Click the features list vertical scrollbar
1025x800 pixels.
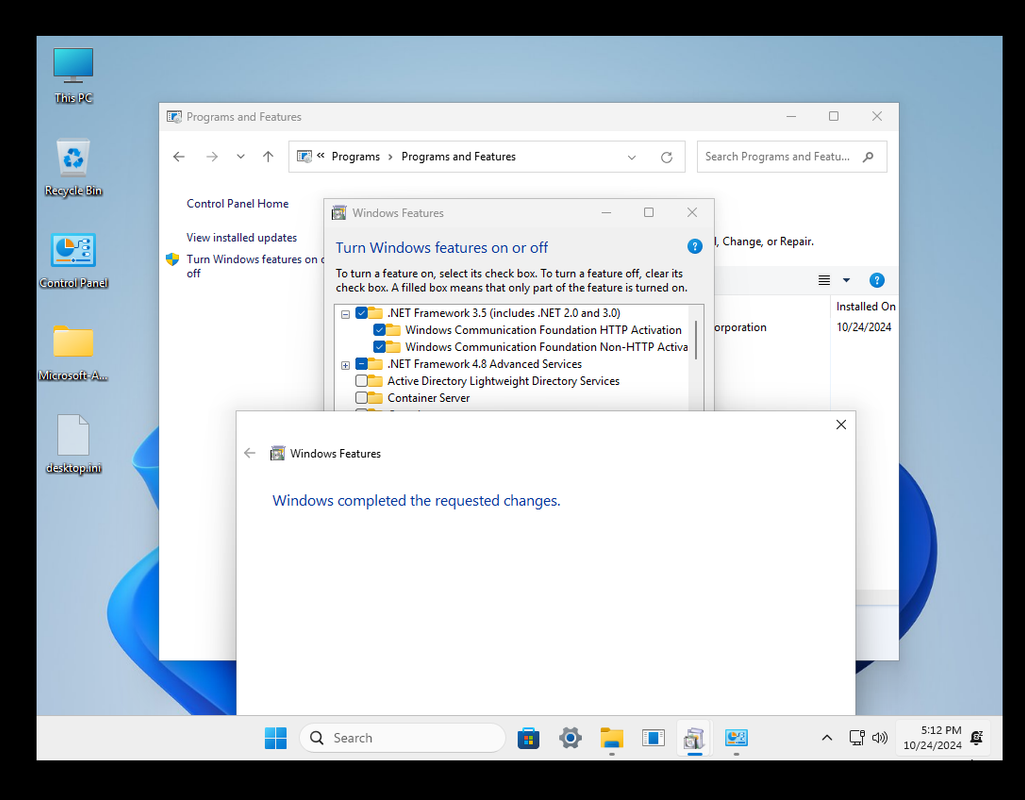click(696, 340)
